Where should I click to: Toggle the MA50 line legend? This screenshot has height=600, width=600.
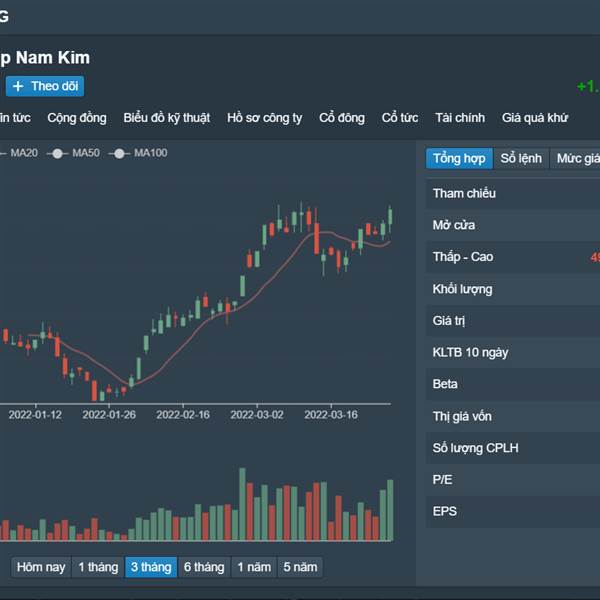(73, 153)
